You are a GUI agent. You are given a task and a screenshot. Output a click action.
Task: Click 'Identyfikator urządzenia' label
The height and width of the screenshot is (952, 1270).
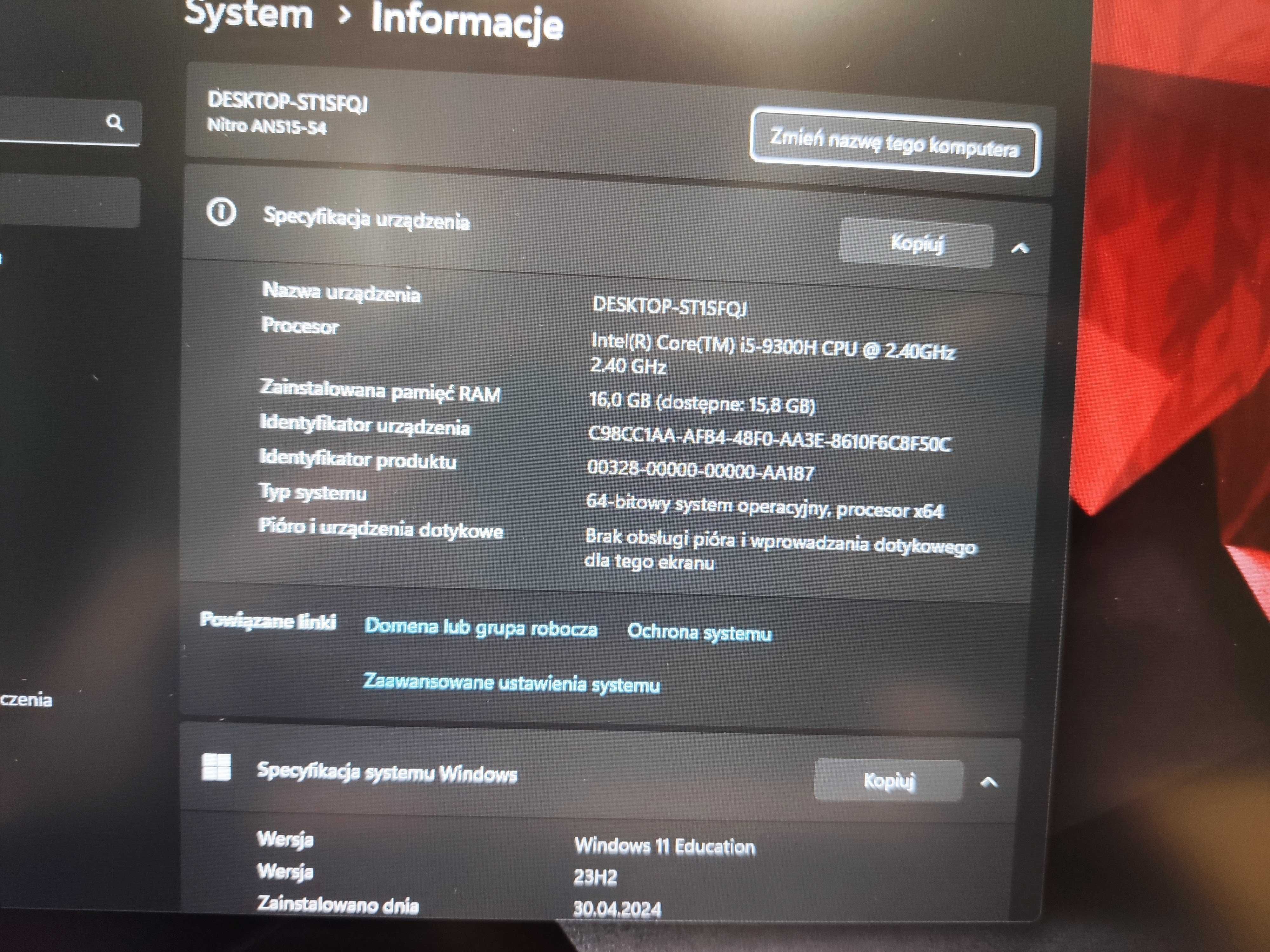[x=364, y=425]
